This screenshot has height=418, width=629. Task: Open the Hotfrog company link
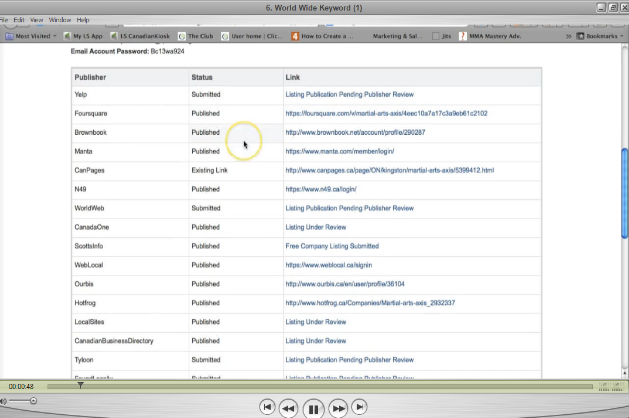(x=370, y=303)
